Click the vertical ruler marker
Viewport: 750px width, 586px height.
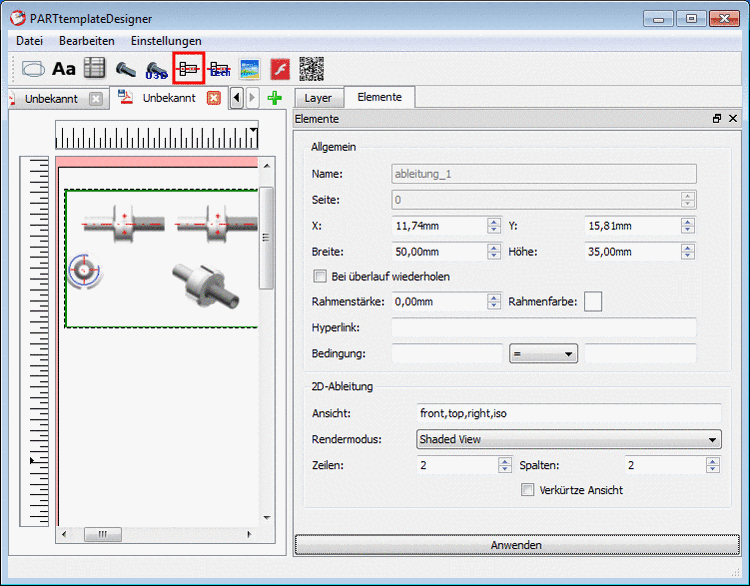(x=32, y=461)
